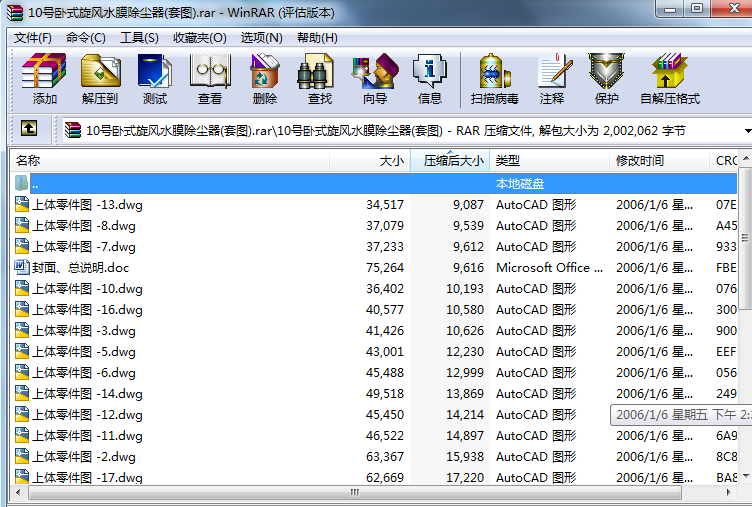Click the icon of 封面、总说明.doc
This screenshot has height=507, width=752.
pyautogui.click(x=22, y=267)
